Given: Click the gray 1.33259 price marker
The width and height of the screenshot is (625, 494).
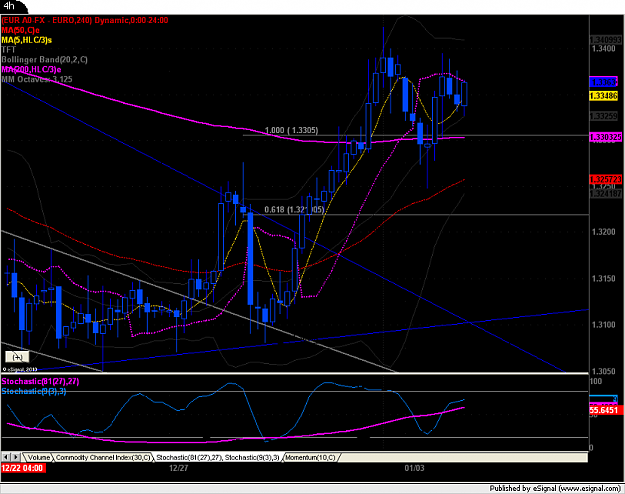Looking at the screenshot, I should (x=603, y=116).
